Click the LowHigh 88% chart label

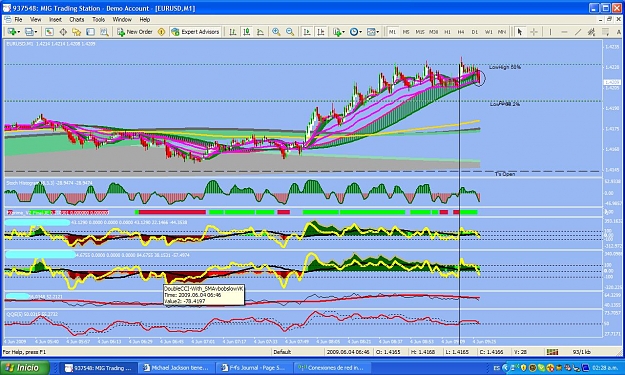point(505,67)
